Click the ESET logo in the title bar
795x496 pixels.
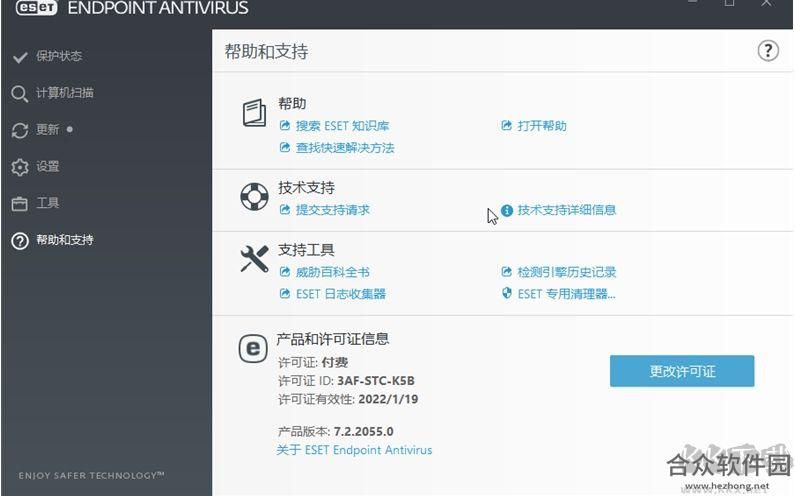36,8
